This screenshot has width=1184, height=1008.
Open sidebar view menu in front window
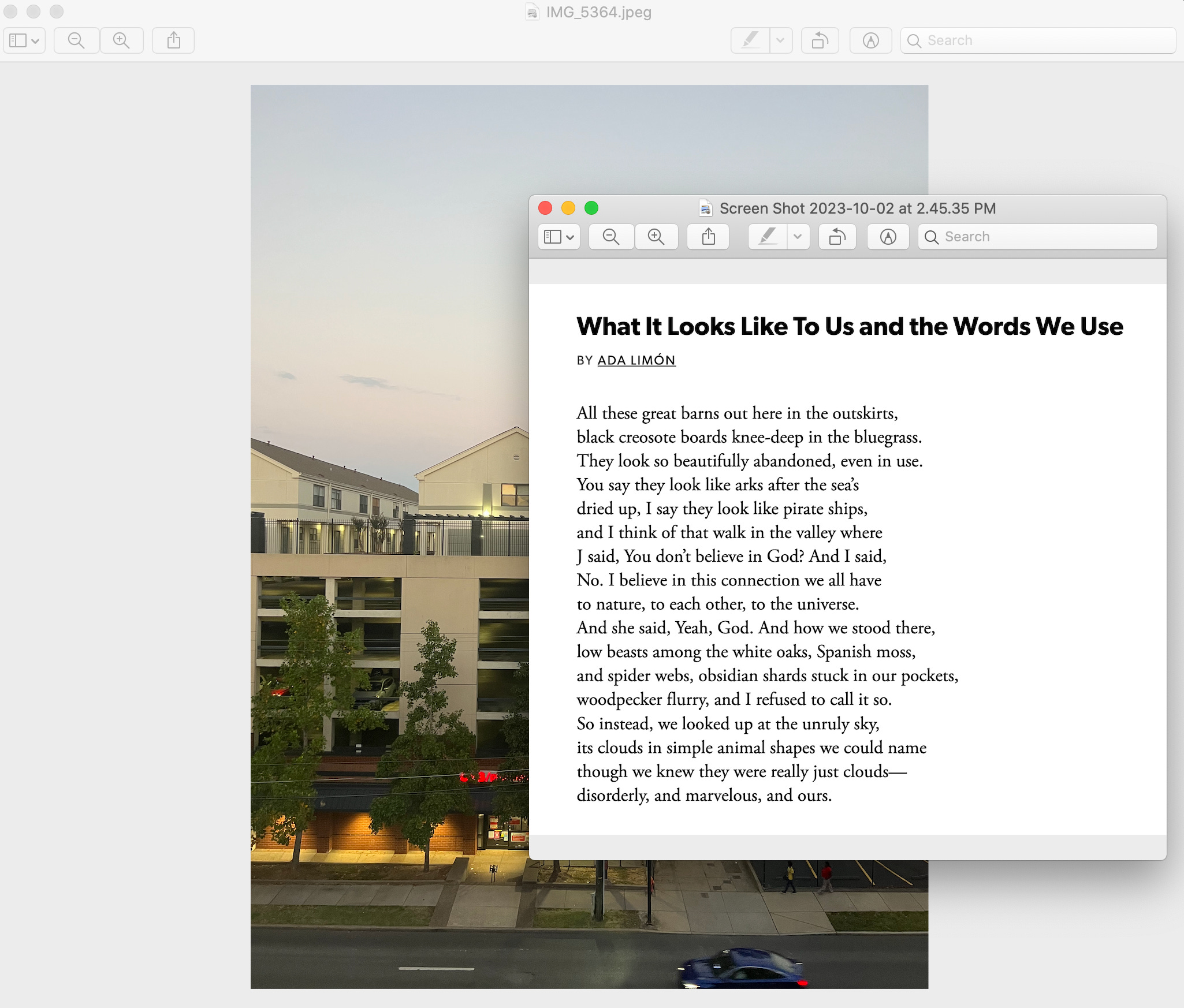click(559, 237)
